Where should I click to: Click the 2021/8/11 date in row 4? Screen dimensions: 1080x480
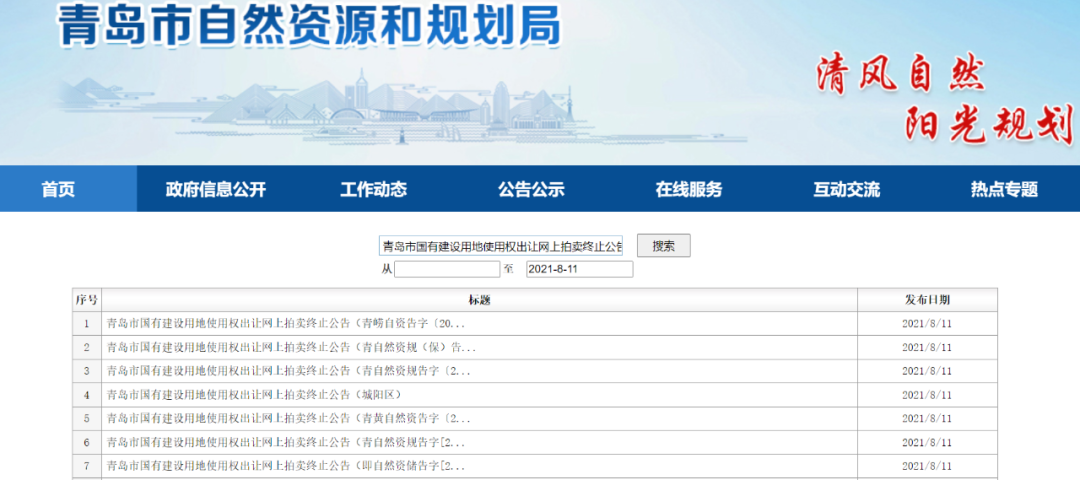pos(927,395)
